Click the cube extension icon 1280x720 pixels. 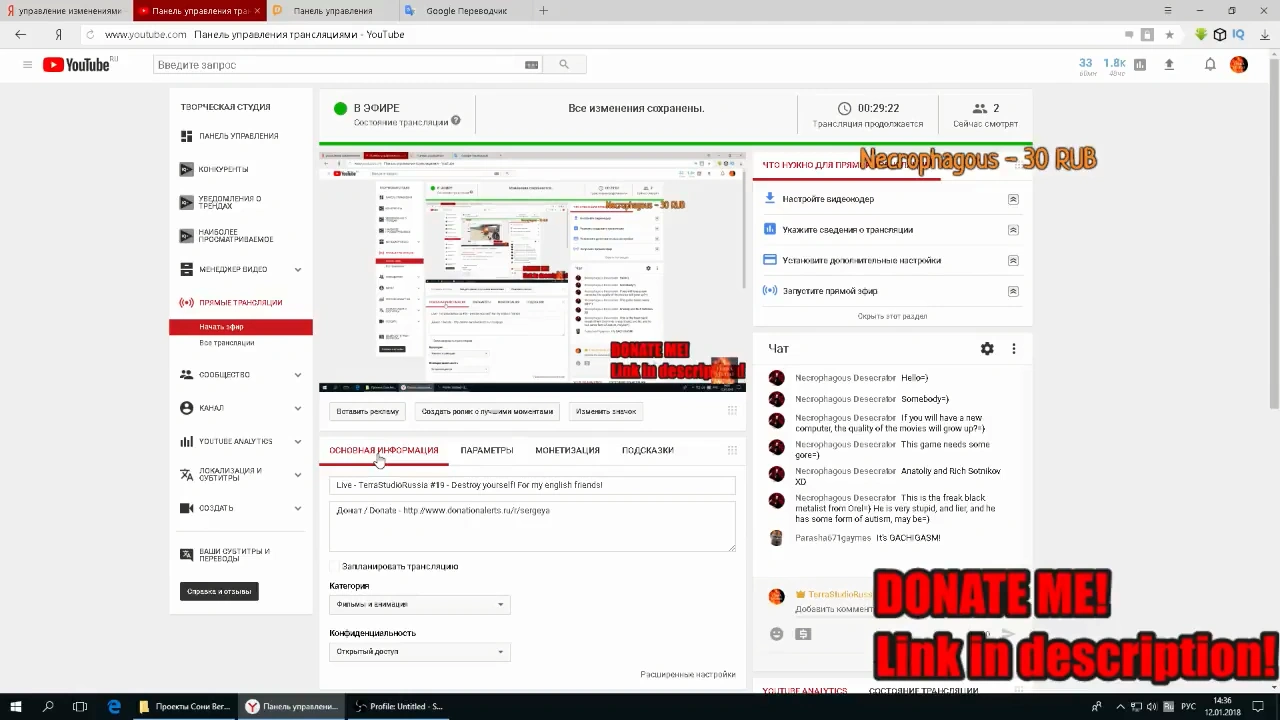point(1220,35)
